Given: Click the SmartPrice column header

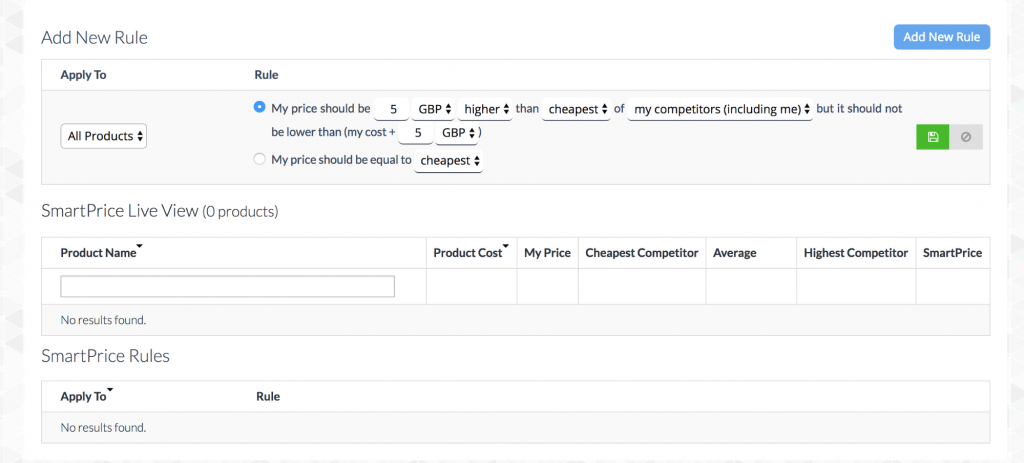Looking at the screenshot, I should (x=952, y=253).
